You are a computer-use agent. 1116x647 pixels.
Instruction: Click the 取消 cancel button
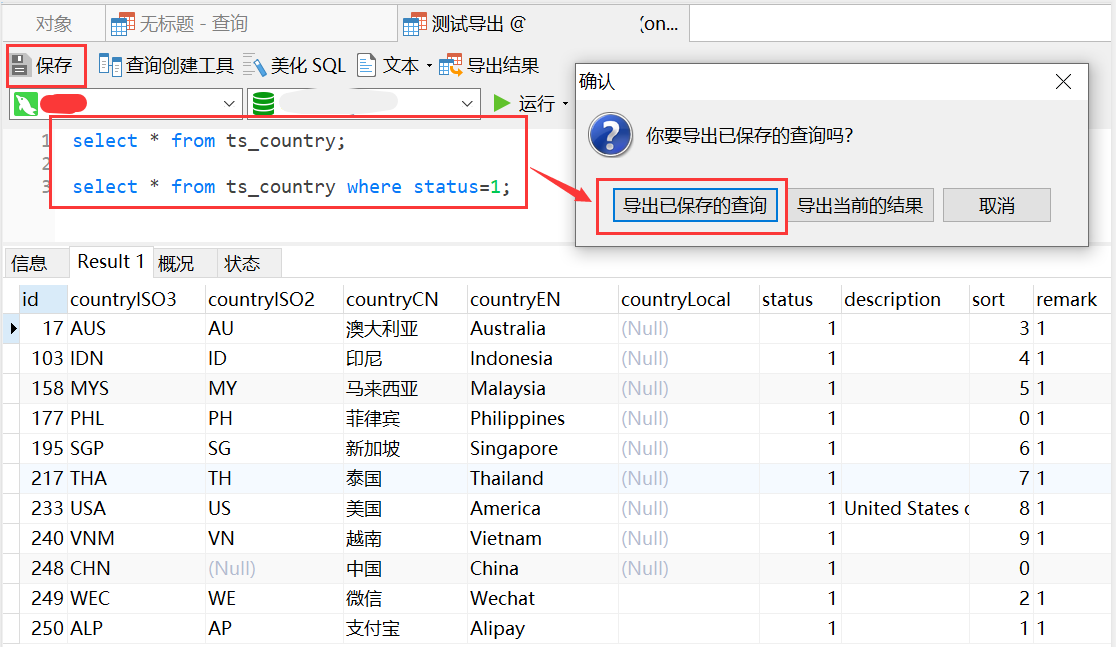click(996, 204)
